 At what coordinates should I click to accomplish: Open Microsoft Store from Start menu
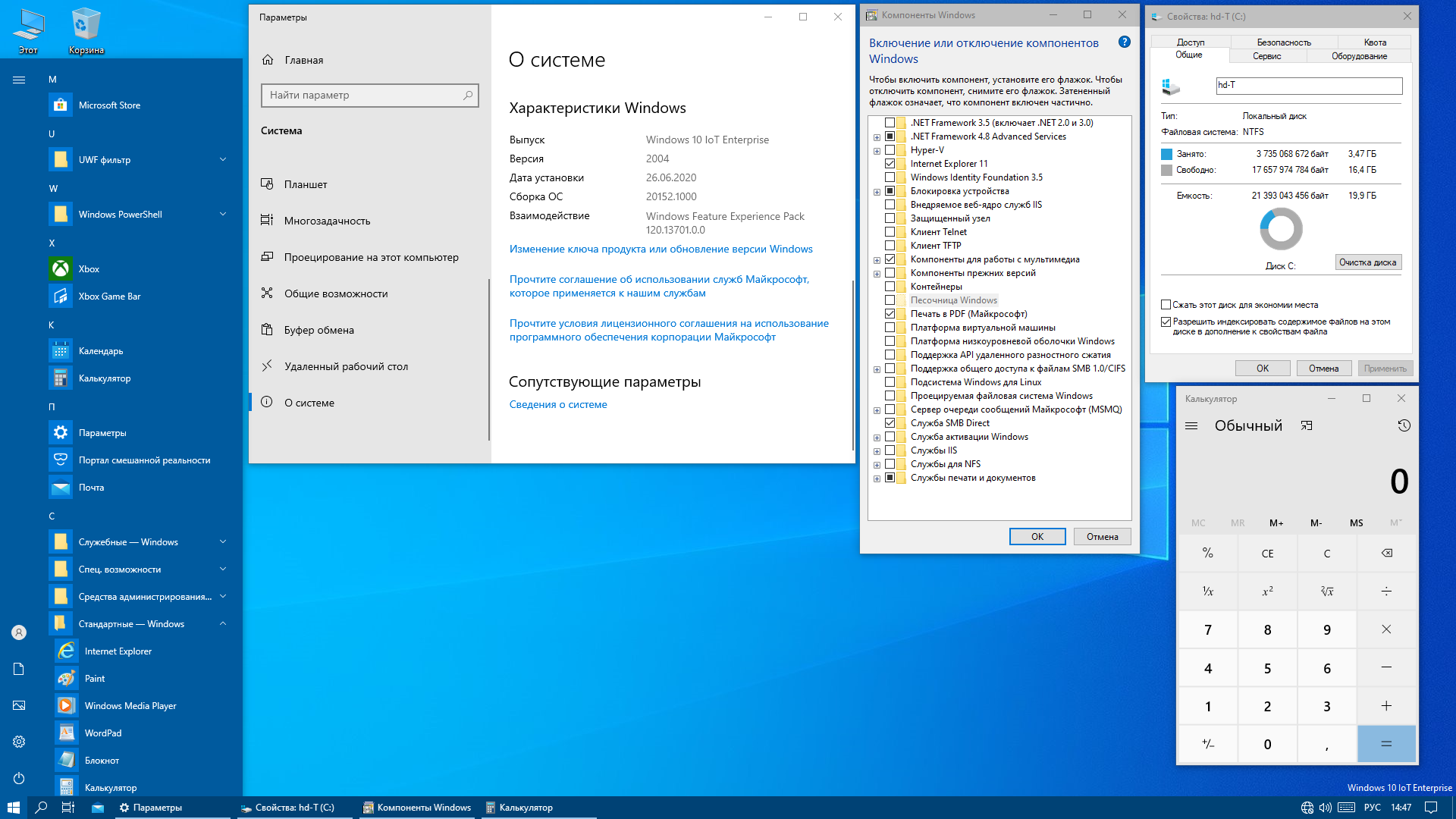pos(136,105)
